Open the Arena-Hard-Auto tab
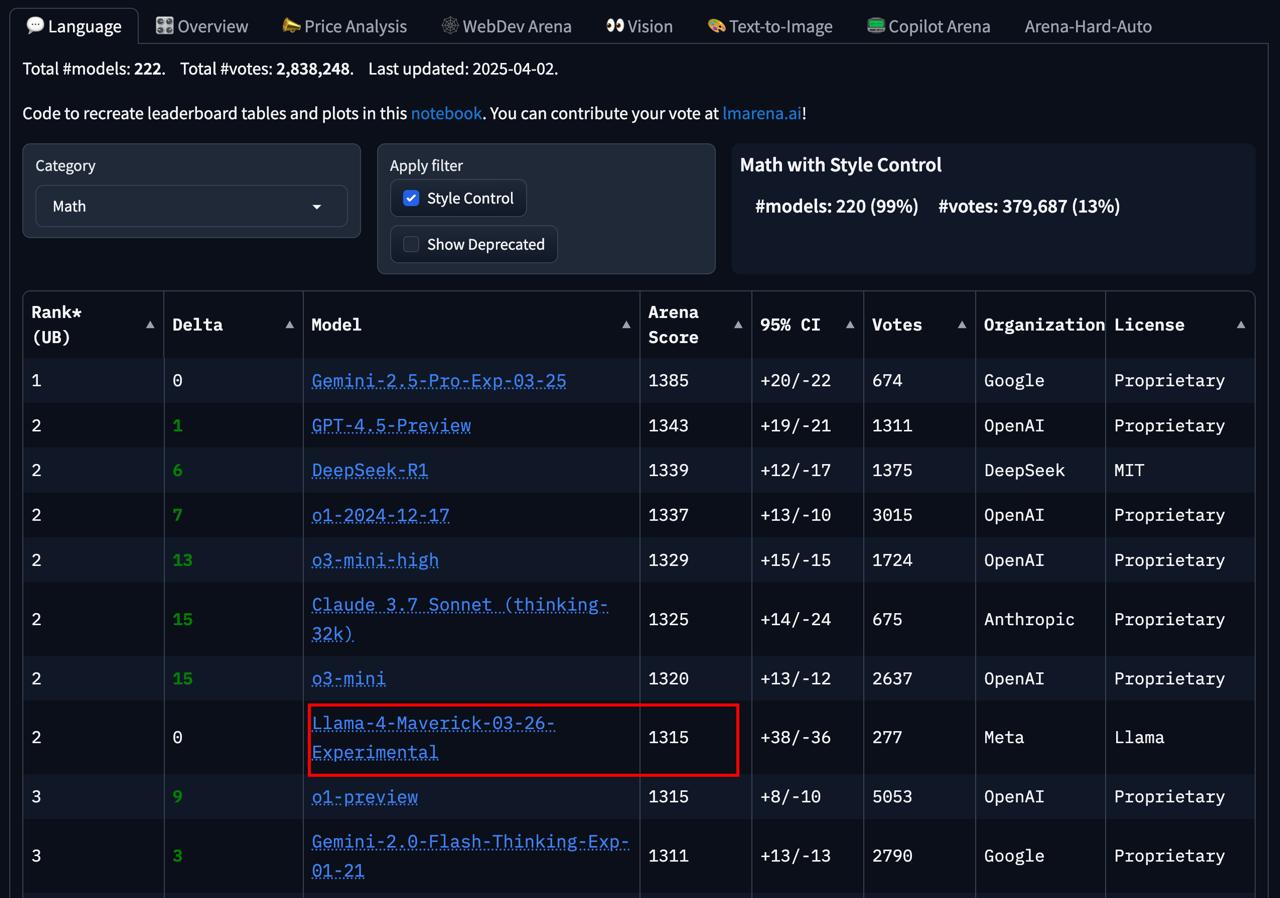Viewport: 1280px width, 898px height. [x=1088, y=26]
